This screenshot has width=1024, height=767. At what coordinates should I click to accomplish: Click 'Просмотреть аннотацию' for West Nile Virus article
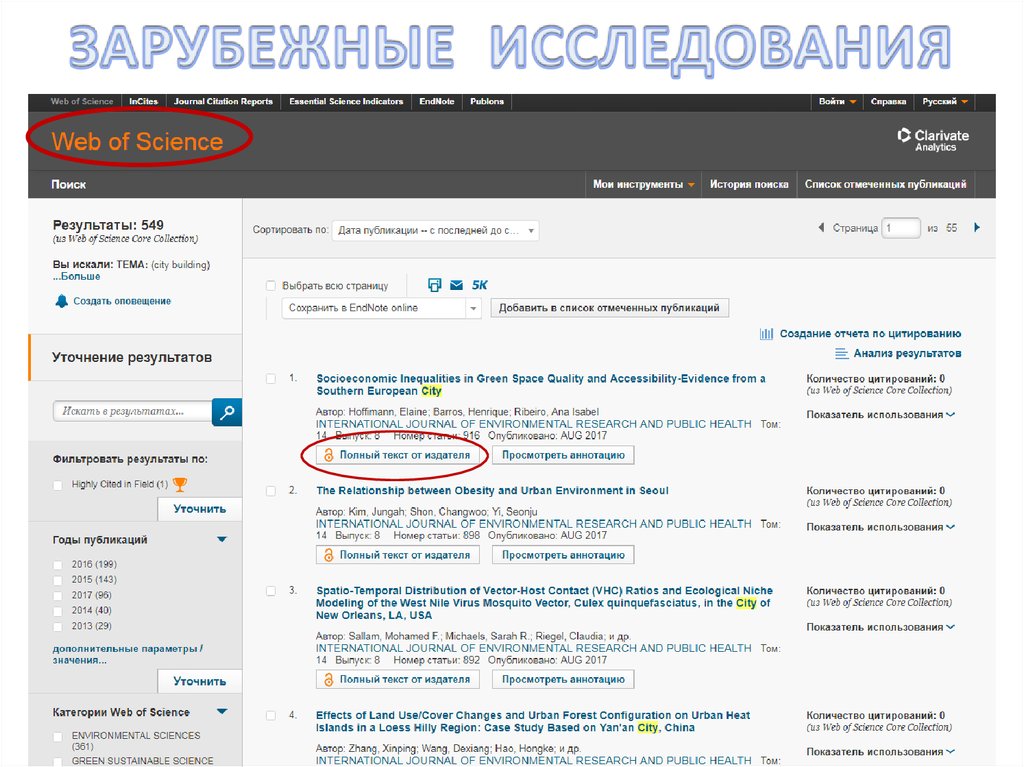coord(563,679)
